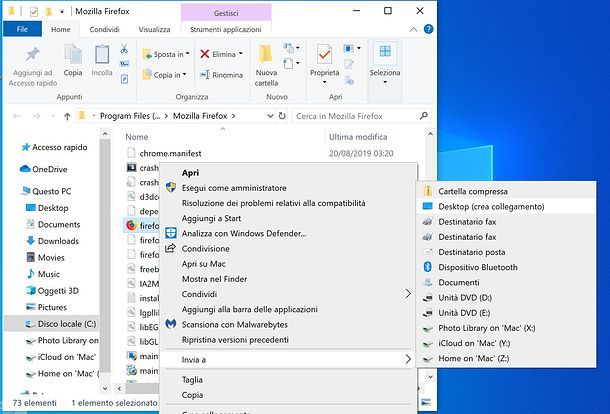Select Desktop (crea collegamento) in submenu

click(506, 206)
